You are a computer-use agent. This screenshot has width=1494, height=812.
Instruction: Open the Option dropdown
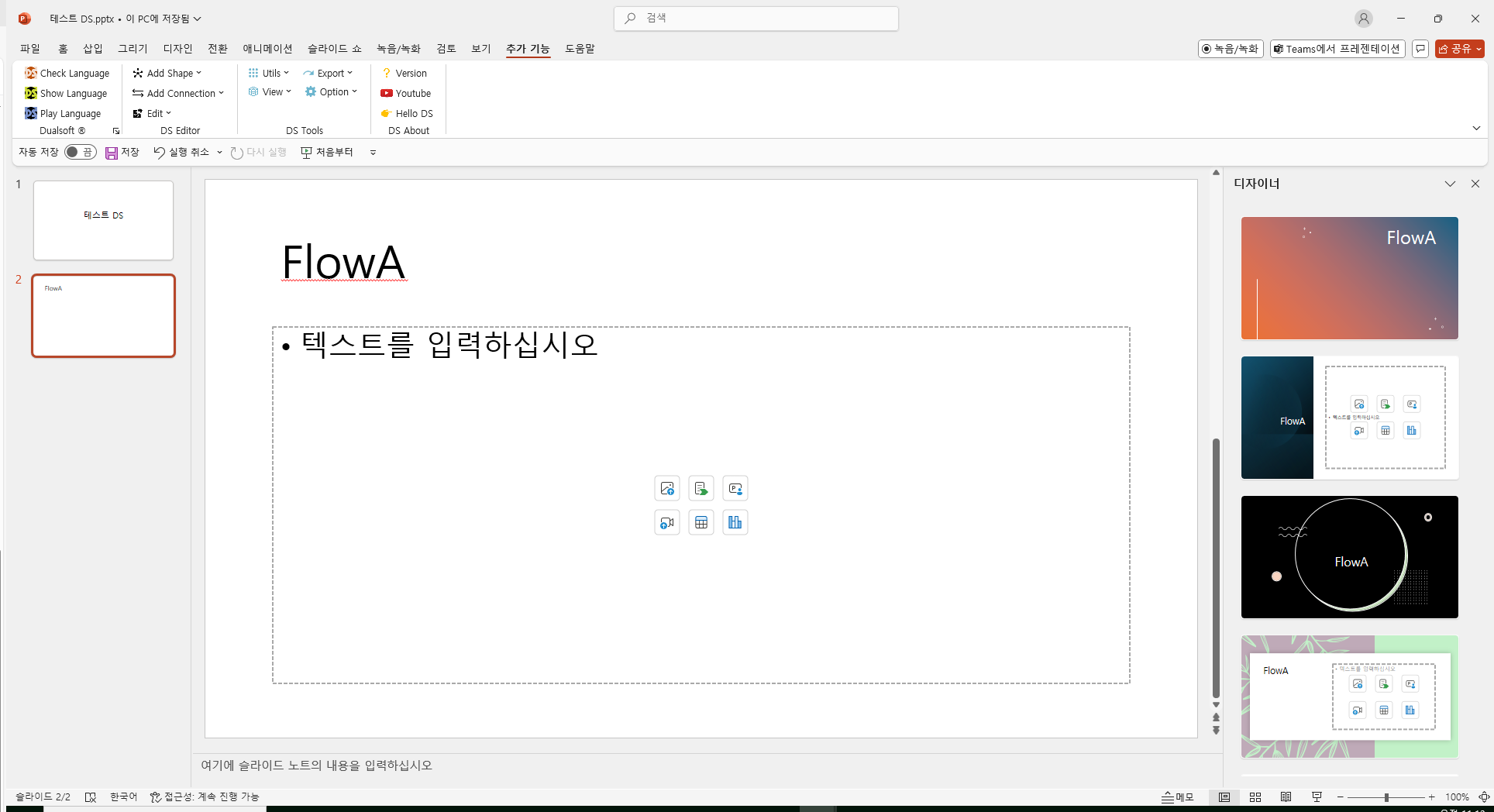[x=332, y=91]
